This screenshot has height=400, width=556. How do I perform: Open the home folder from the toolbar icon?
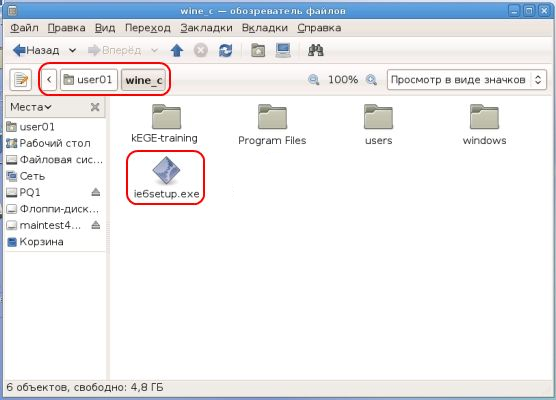[258, 50]
